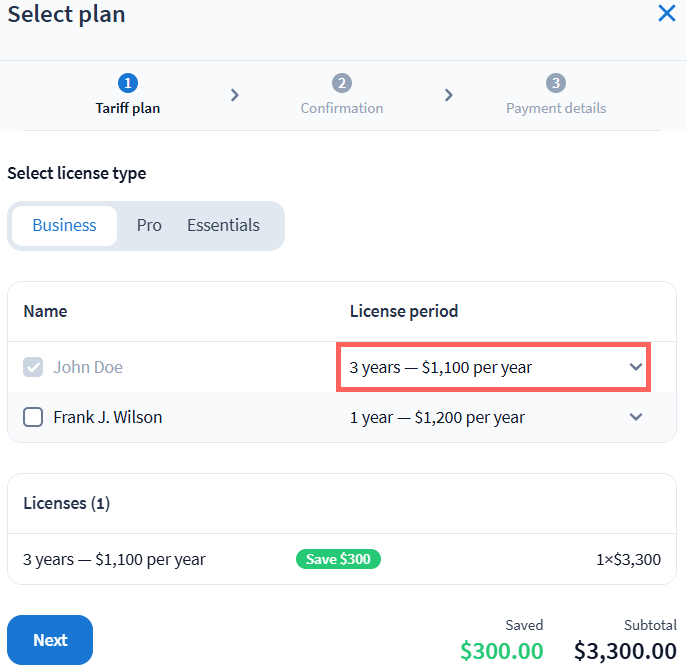Viewport: 687px width, 666px height.
Task: Switch to the Pro license type
Action: tap(149, 225)
